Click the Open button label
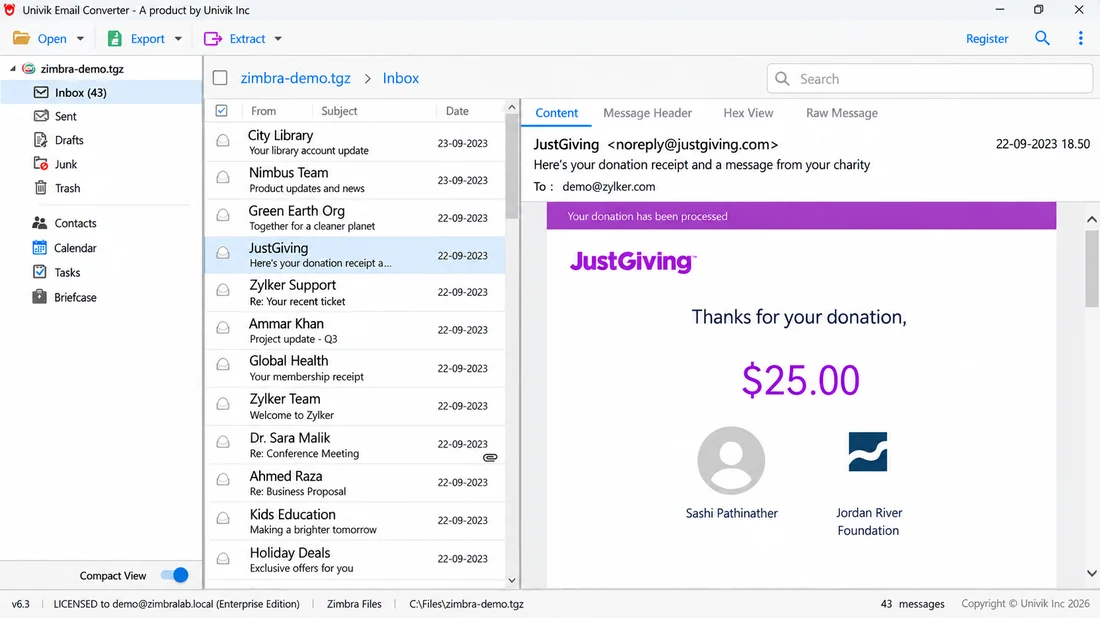This screenshot has width=1100, height=618. click(52, 39)
